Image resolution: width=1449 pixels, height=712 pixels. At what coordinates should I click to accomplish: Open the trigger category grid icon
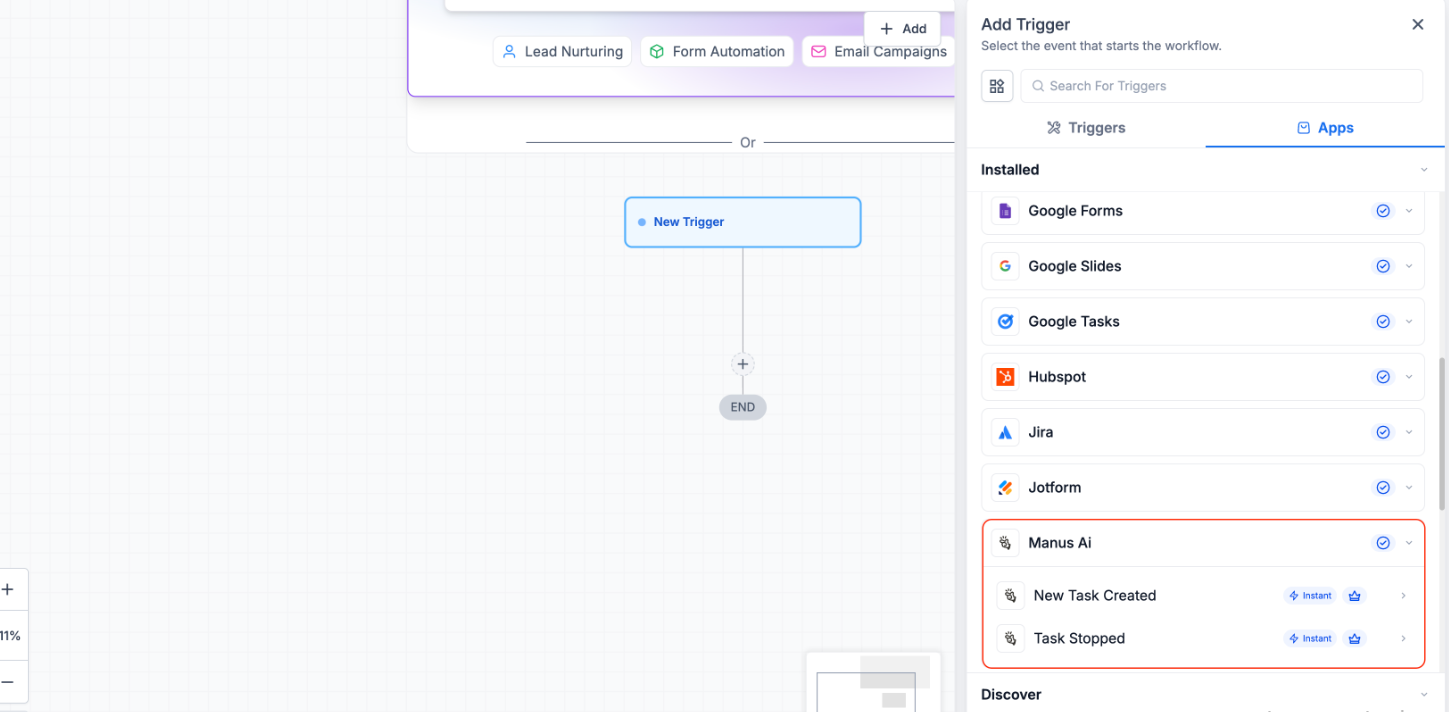point(997,86)
